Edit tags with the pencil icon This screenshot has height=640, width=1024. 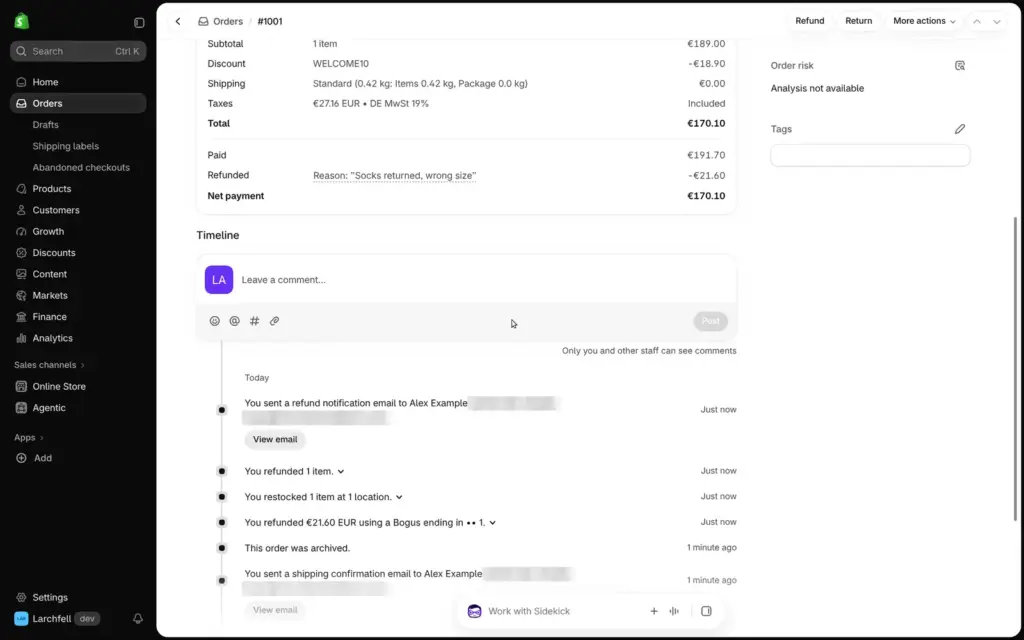(x=959, y=129)
